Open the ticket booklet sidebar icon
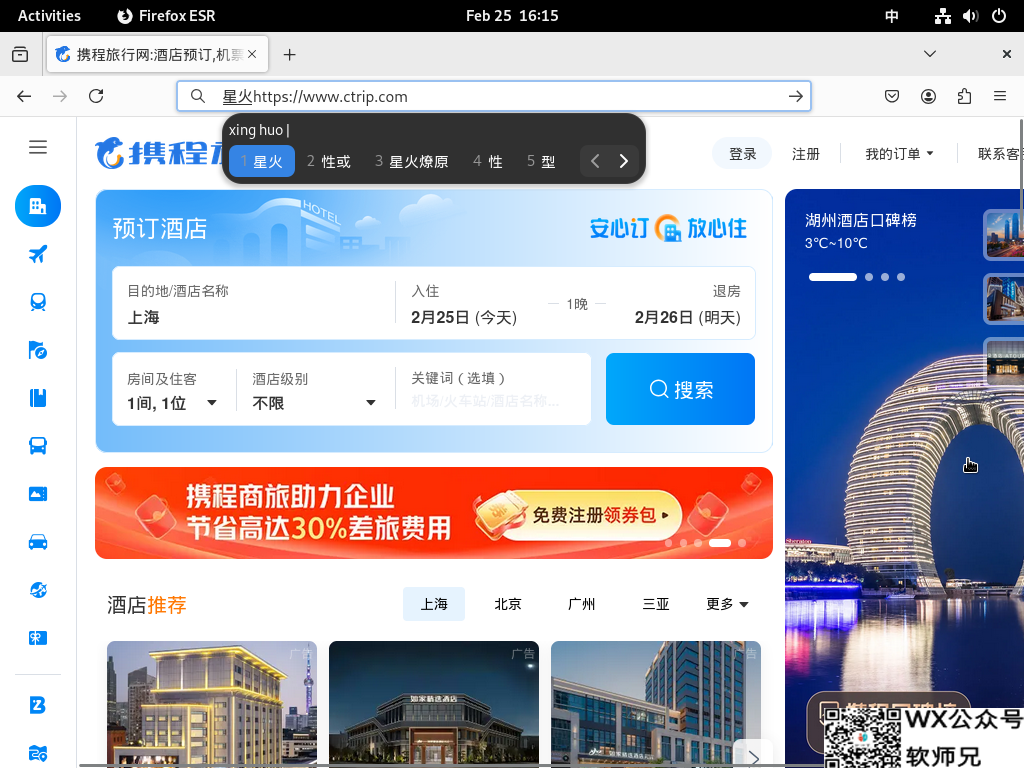This screenshot has height=768, width=1024. click(38, 398)
